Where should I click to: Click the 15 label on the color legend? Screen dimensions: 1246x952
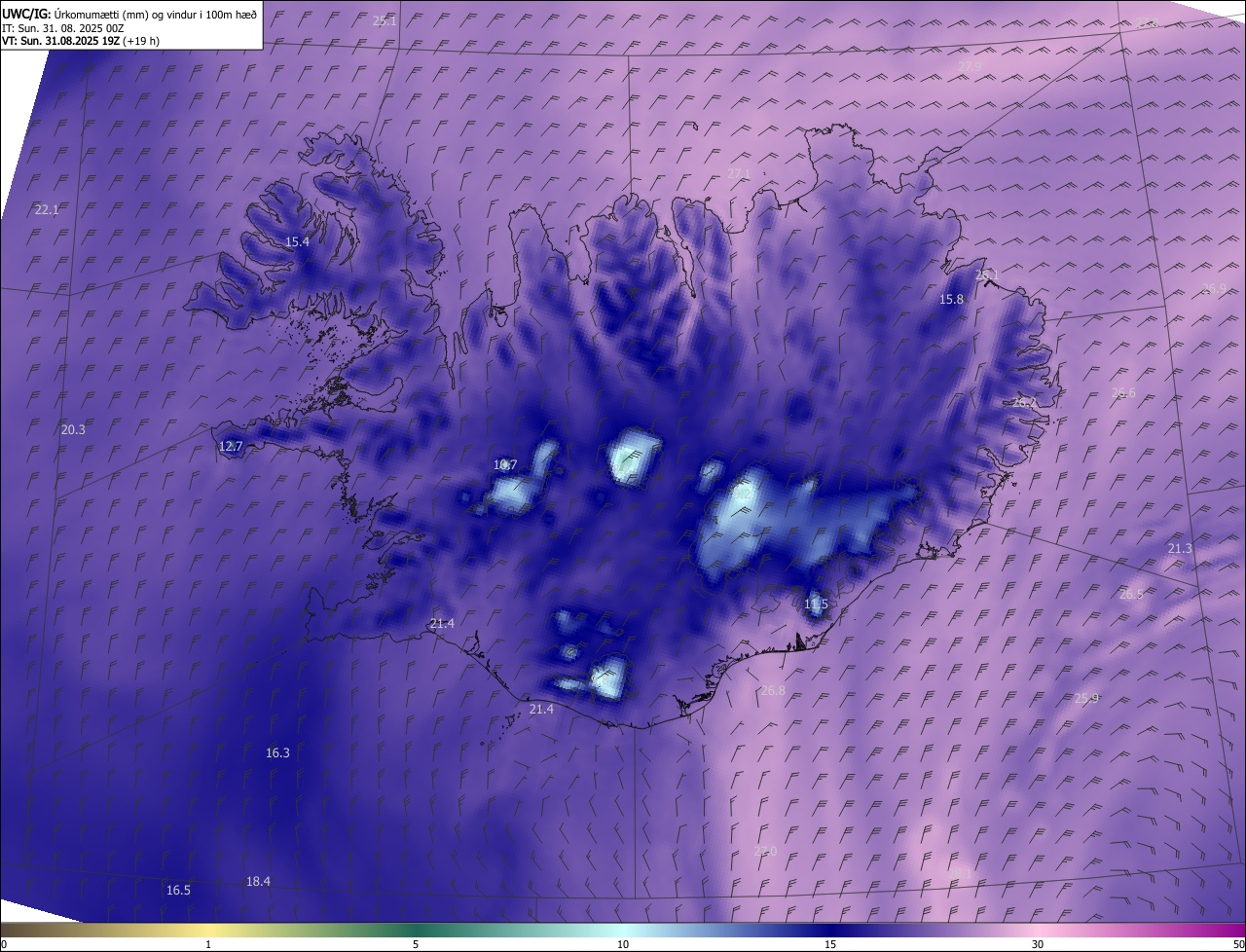point(830,944)
